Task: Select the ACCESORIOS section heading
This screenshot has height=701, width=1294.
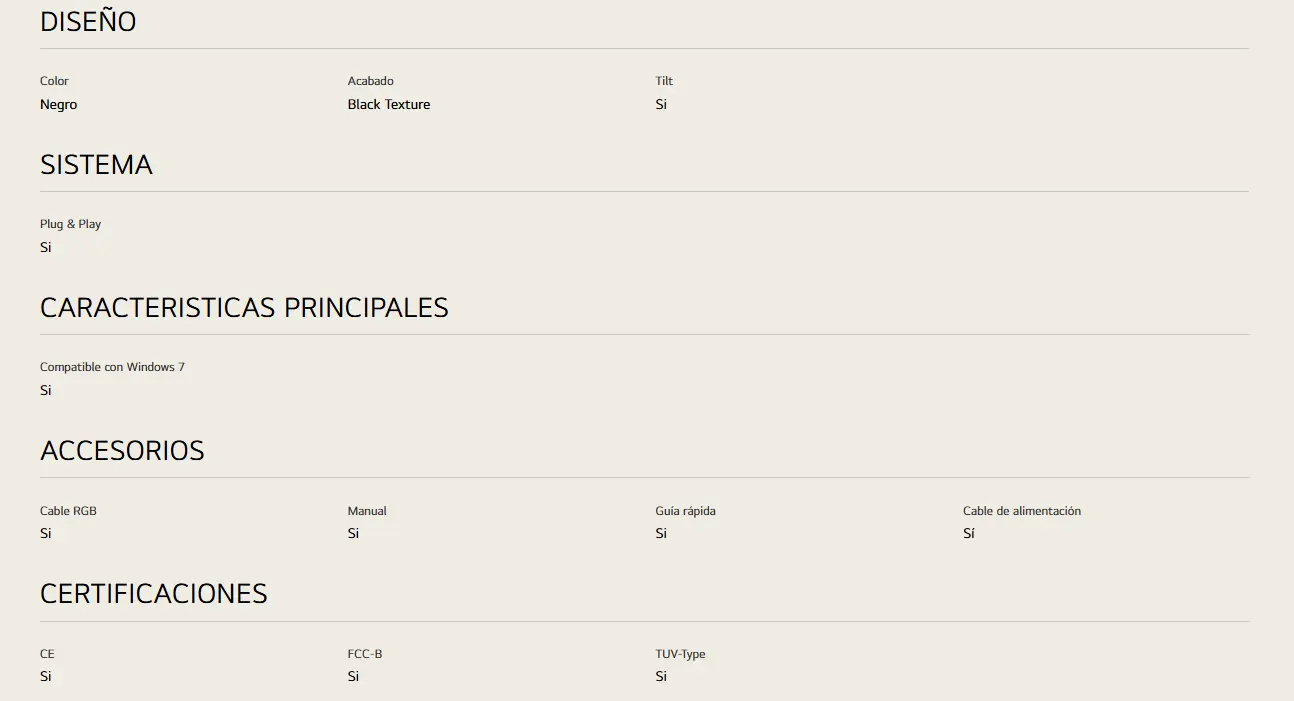Action: click(x=122, y=451)
